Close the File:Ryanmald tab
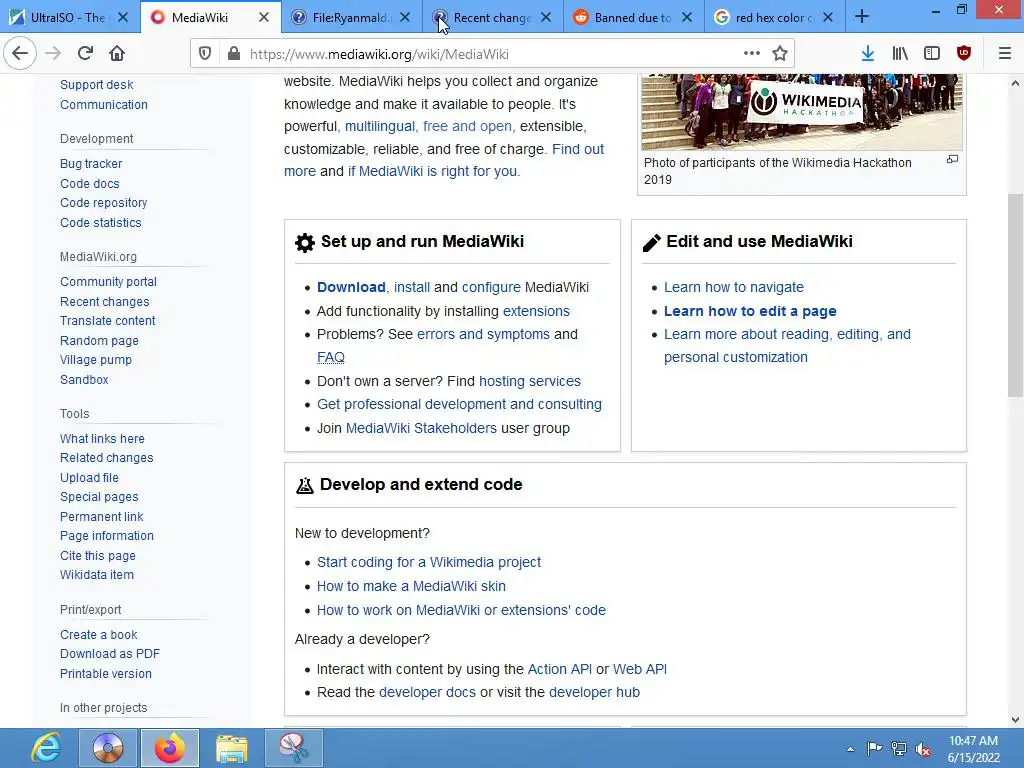 pos(405,18)
